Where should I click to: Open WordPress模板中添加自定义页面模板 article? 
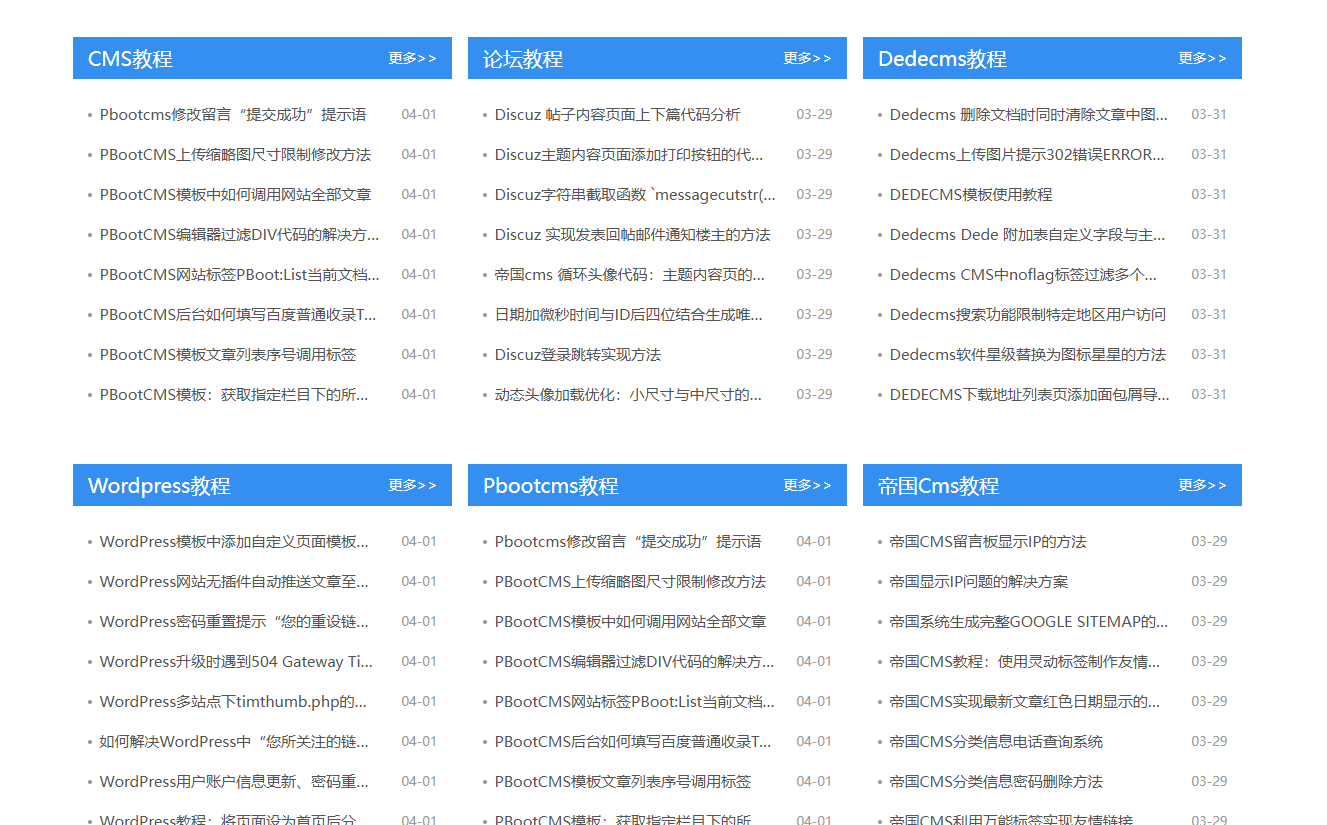click(x=234, y=542)
